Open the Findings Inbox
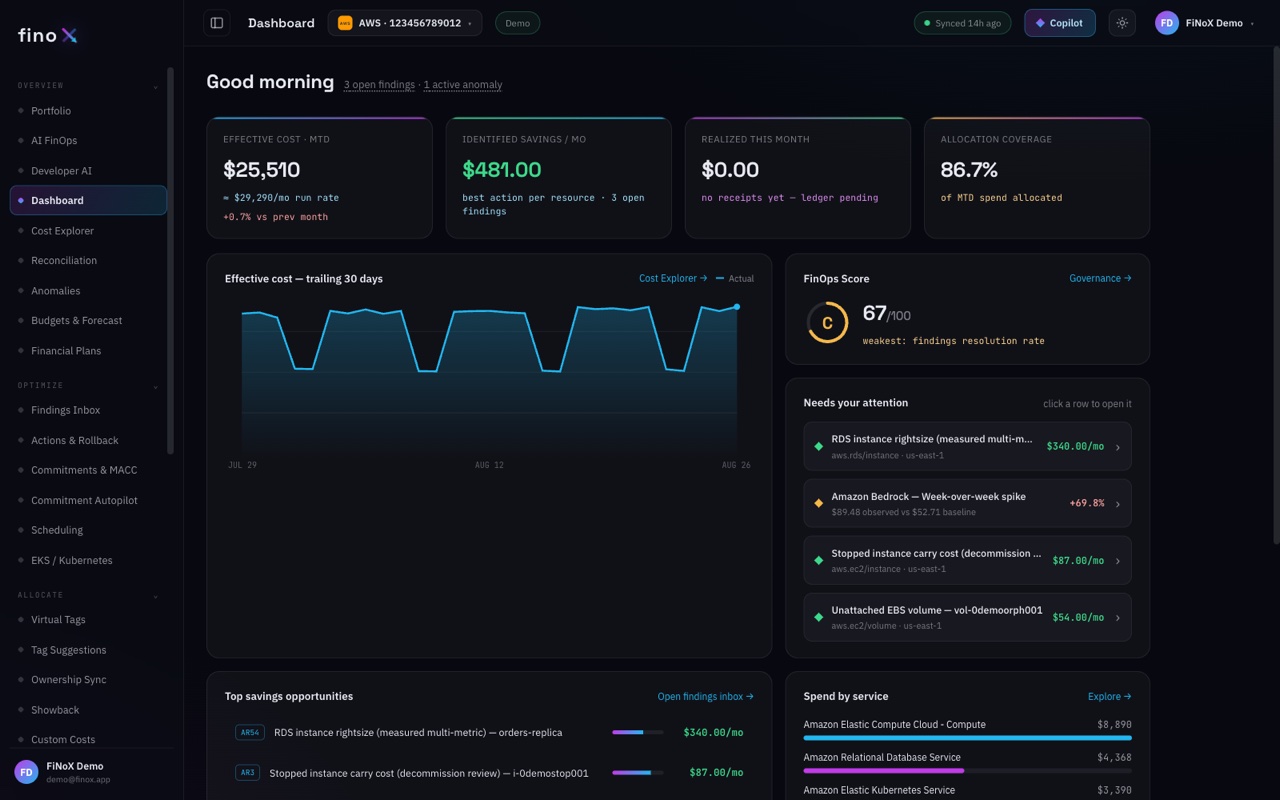Screen dimensions: 1280x800 88,410
